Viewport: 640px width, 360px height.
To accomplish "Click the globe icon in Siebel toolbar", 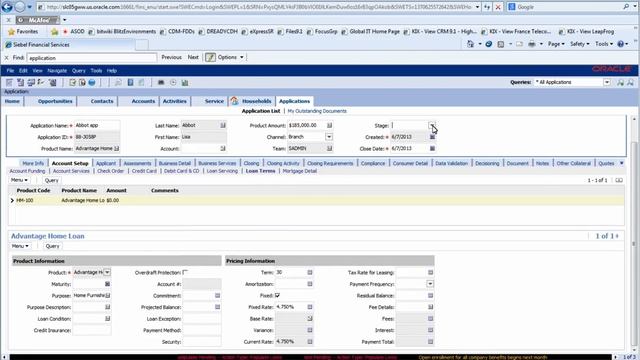I will point(92,82).
